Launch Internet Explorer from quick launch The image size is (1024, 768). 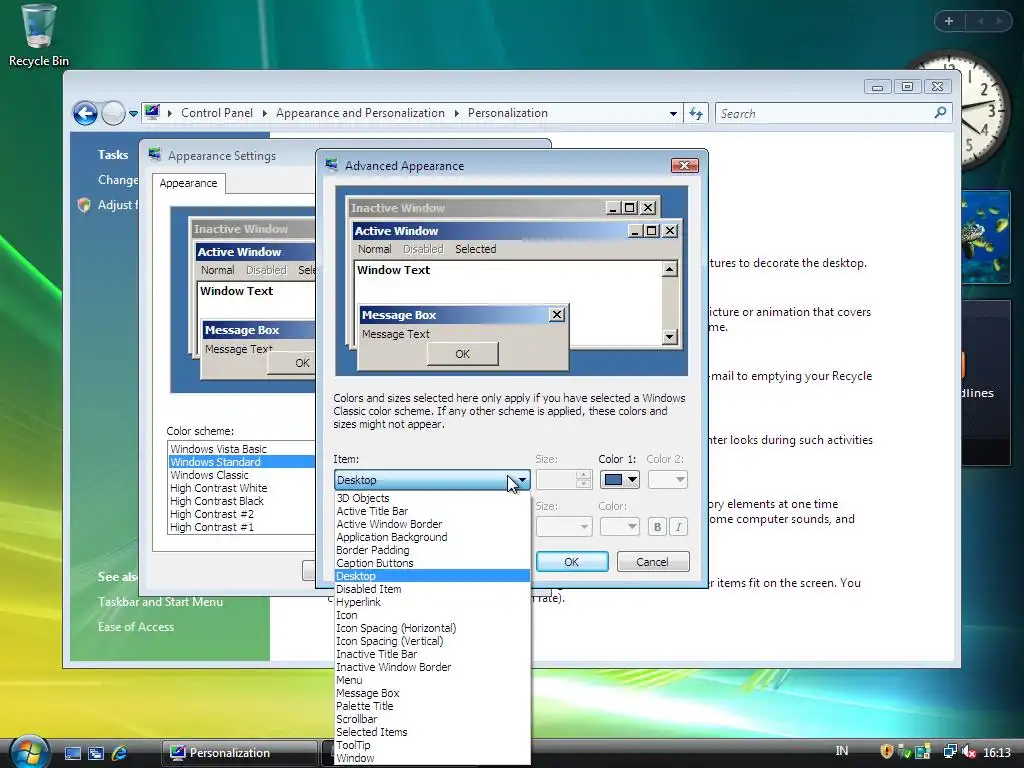tap(119, 753)
